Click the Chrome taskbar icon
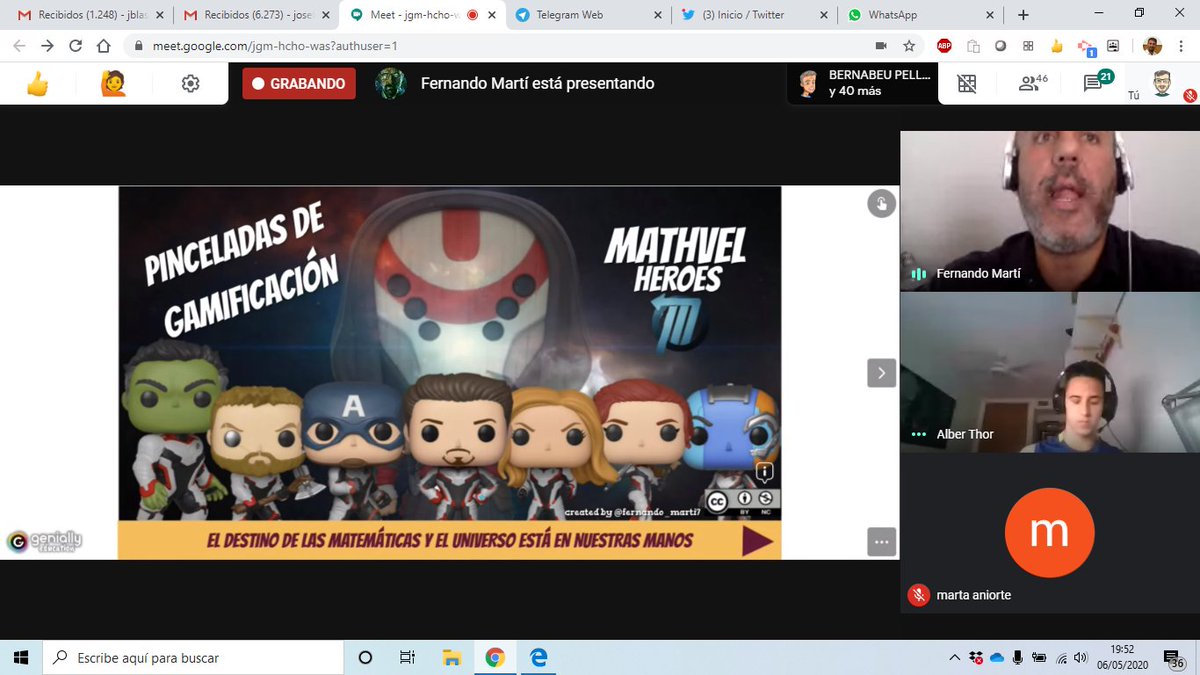Screen dimensions: 1200x675 [494, 657]
